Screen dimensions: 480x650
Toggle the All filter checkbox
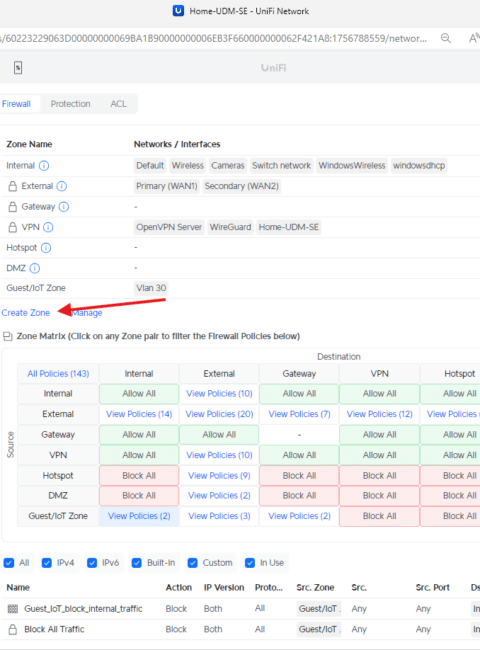(8, 563)
